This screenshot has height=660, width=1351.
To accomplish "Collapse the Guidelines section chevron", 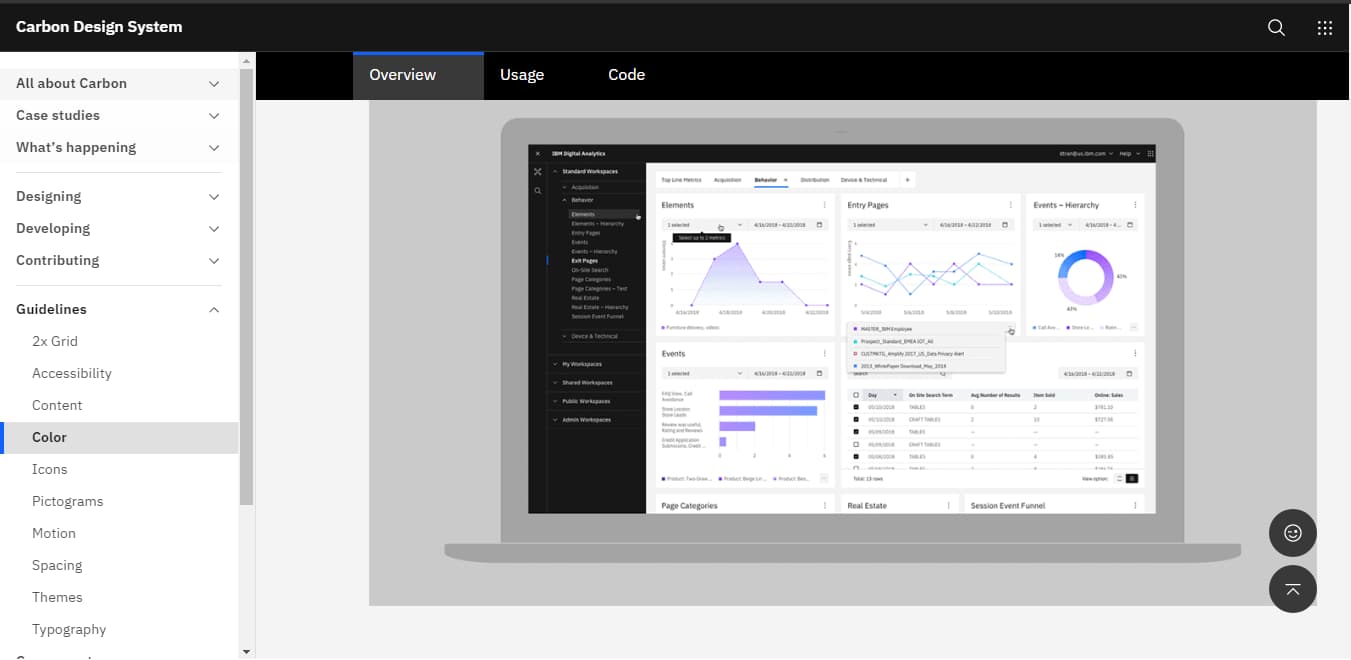I will tap(214, 310).
